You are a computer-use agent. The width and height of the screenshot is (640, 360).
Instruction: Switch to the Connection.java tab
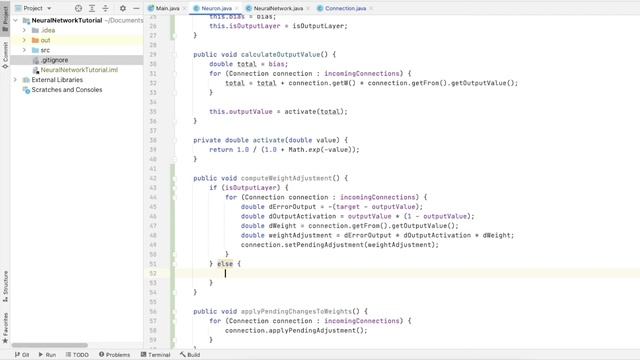tap(345, 8)
